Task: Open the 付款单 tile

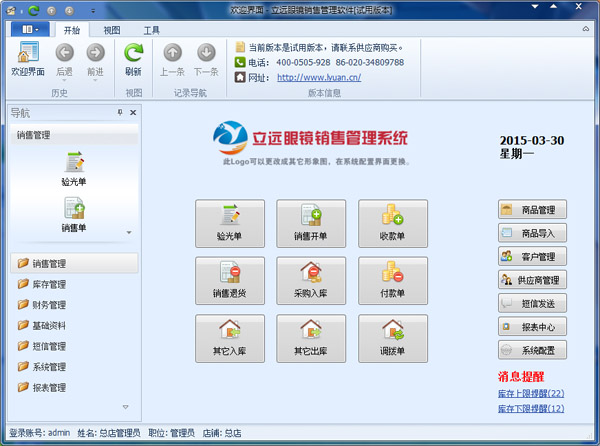Action: [x=393, y=281]
